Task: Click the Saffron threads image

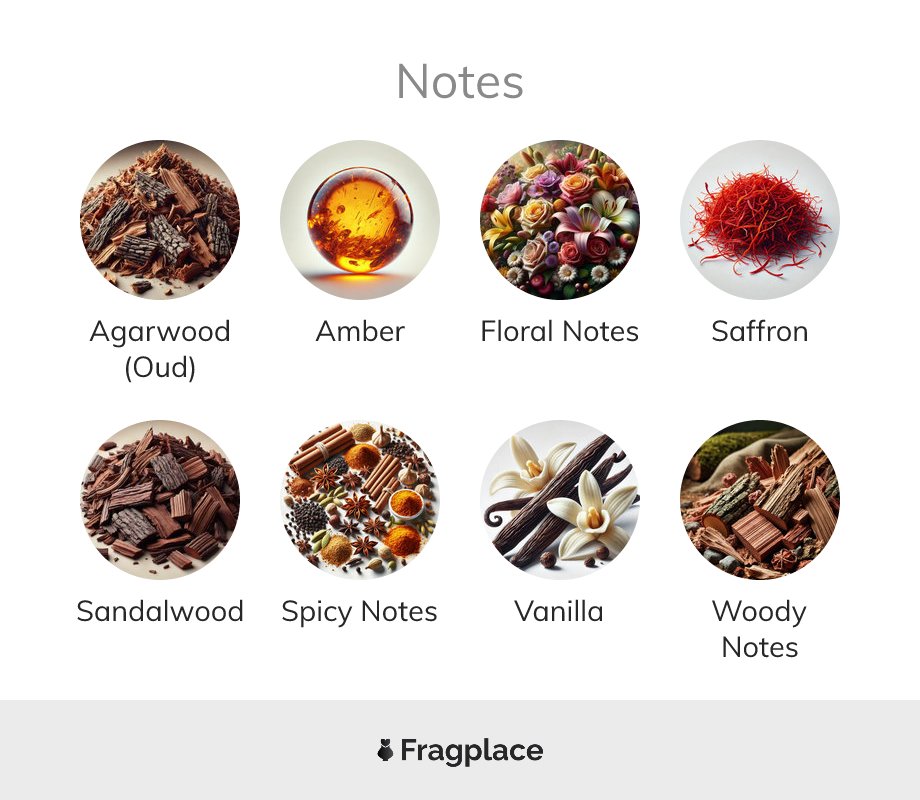Action: (x=760, y=220)
